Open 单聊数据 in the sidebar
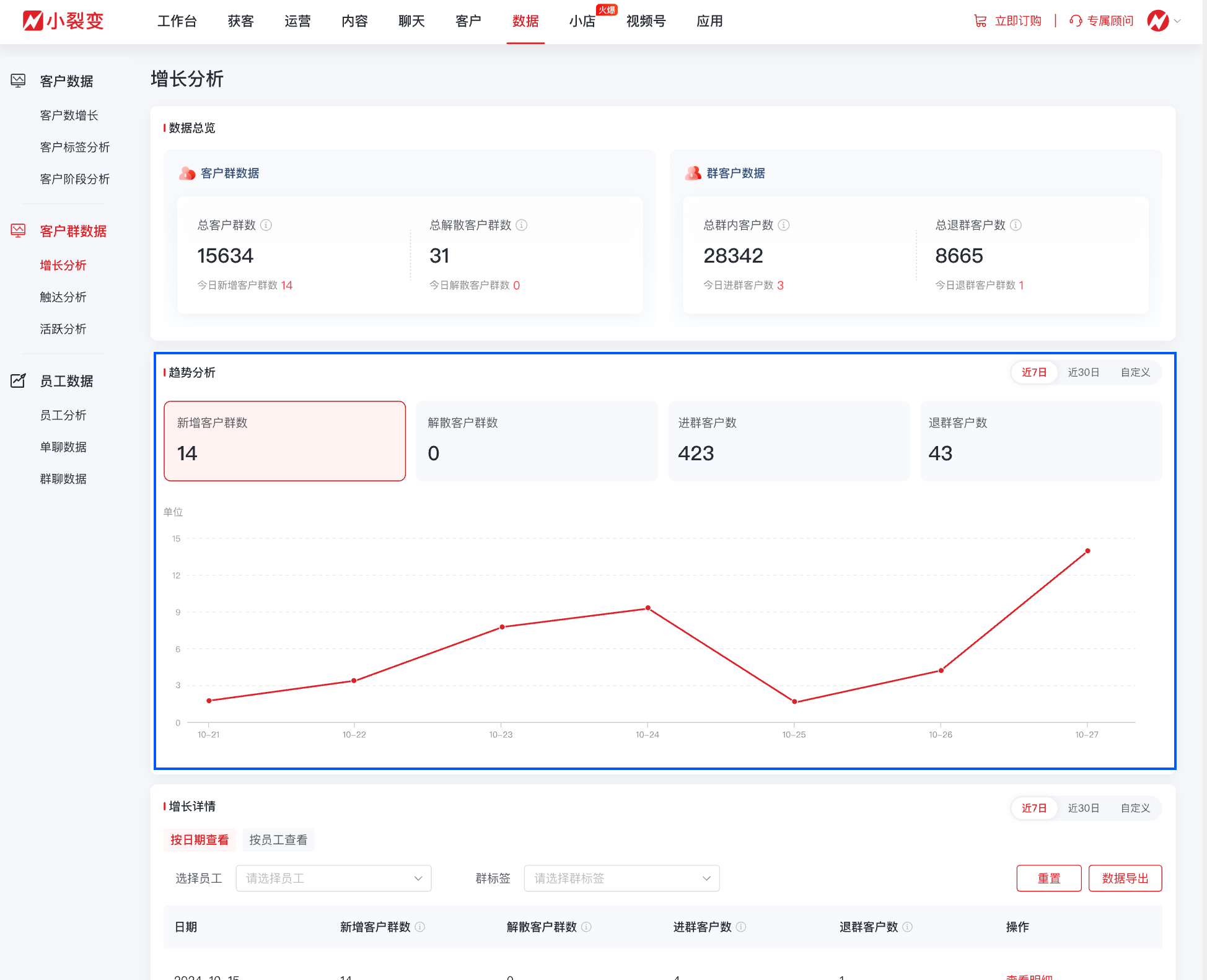 pyautogui.click(x=63, y=447)
